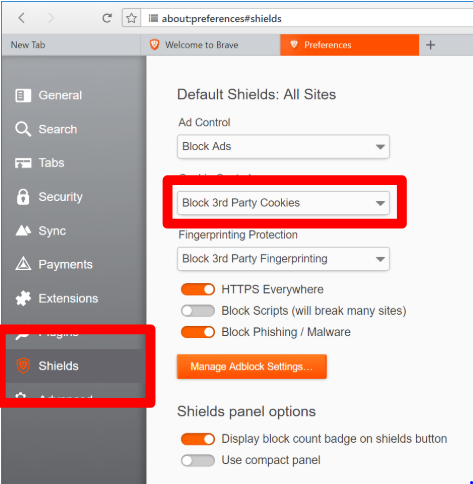Click the Brave icon on the Welcome tab
The image size is (473, 484).
pos(154,45)
